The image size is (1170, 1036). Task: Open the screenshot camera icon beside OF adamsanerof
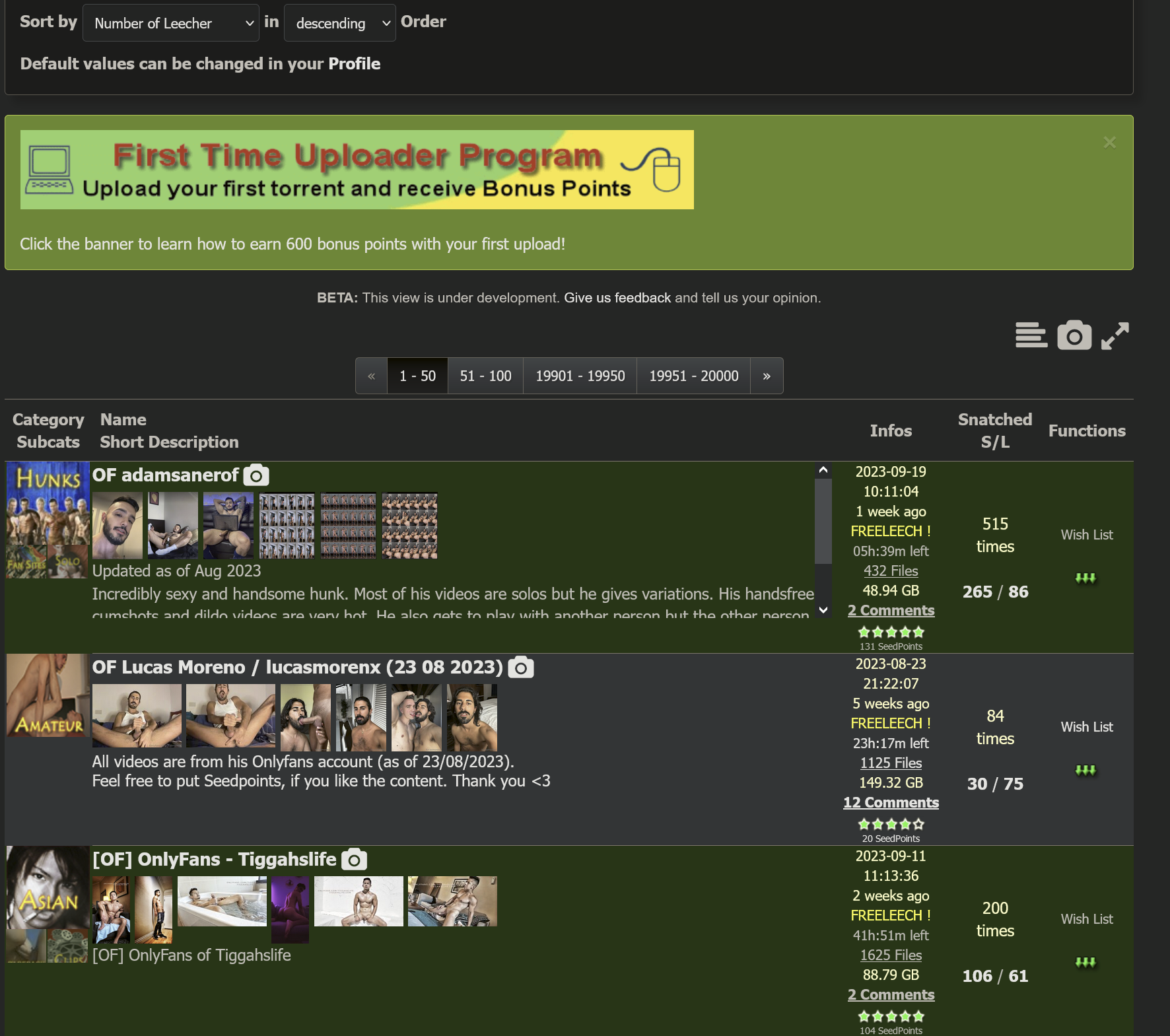coord(255,475)
